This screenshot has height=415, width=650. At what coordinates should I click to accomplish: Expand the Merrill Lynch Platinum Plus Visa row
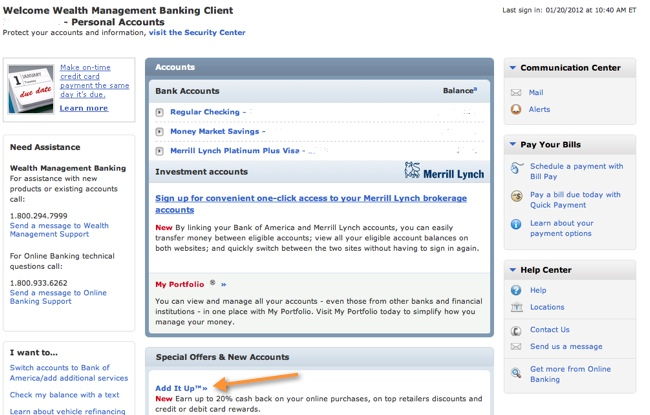[x=159, y=151]
